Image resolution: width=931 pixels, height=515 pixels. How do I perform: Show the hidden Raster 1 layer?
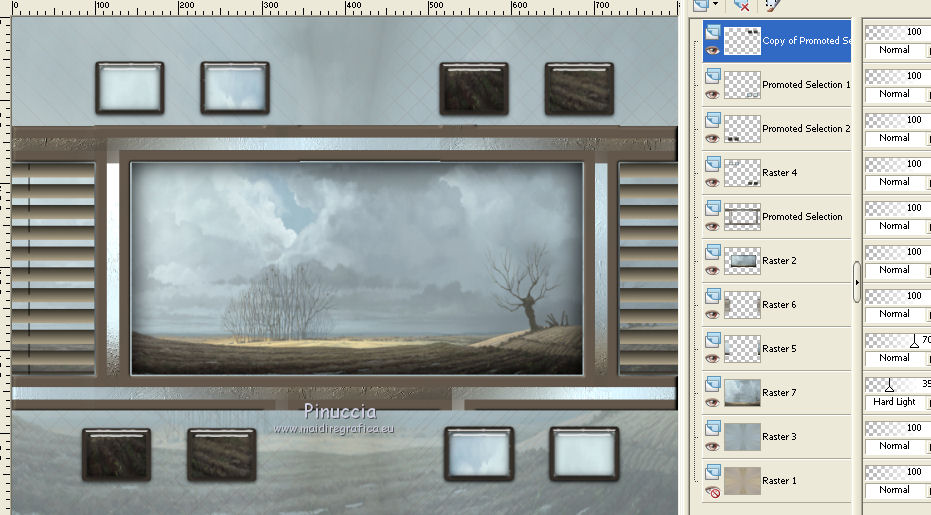click(712, 491)
